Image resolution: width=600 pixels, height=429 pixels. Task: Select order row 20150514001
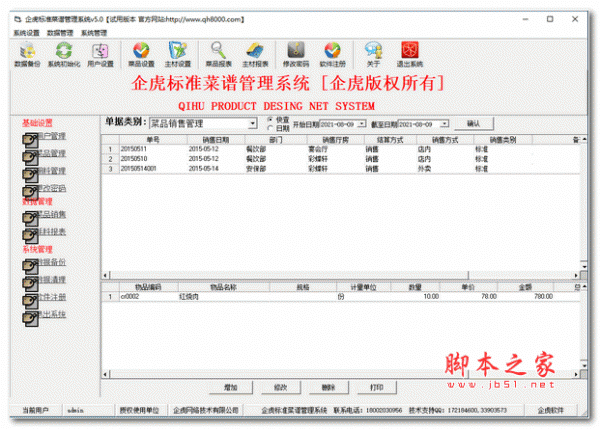(x=341, y=168)
